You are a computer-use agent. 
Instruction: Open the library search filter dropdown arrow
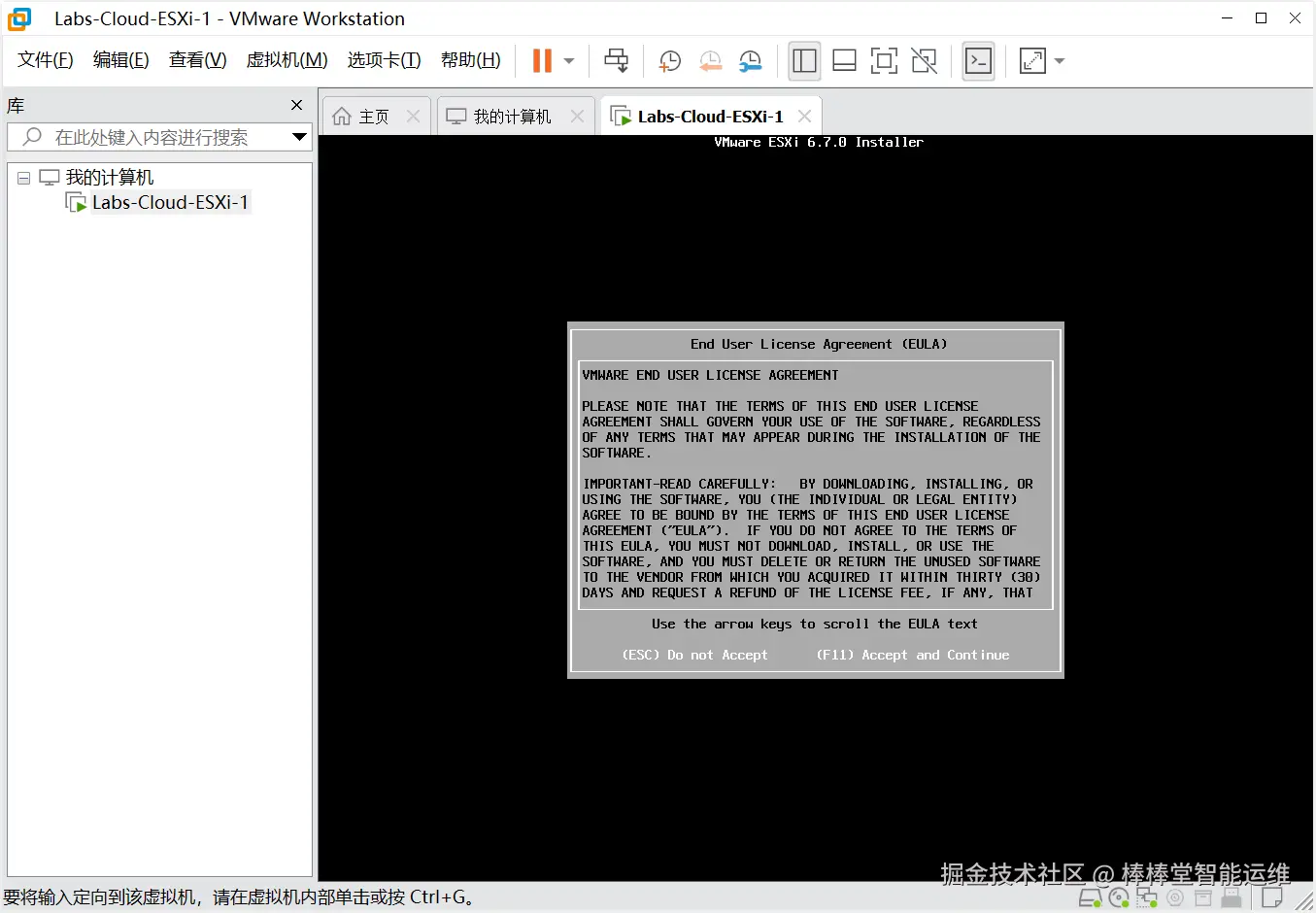(300, 137)
